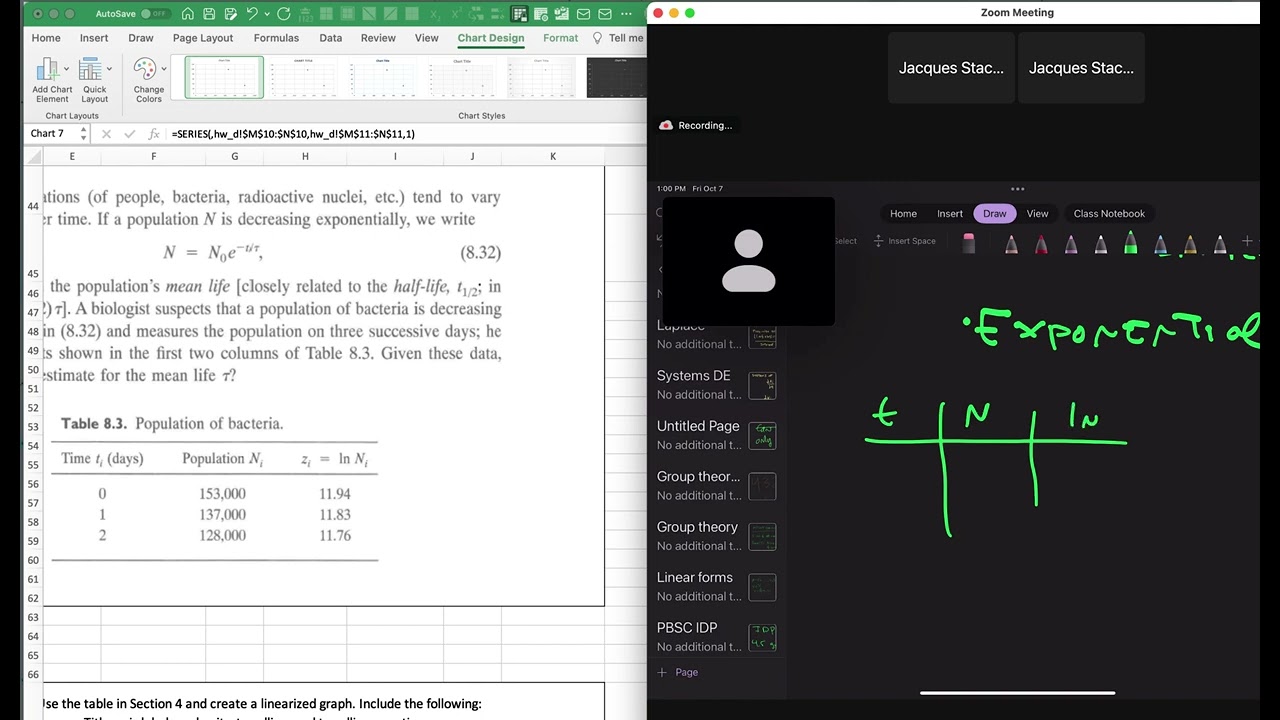Click the Tell me search box

click(x=619, y=38)
